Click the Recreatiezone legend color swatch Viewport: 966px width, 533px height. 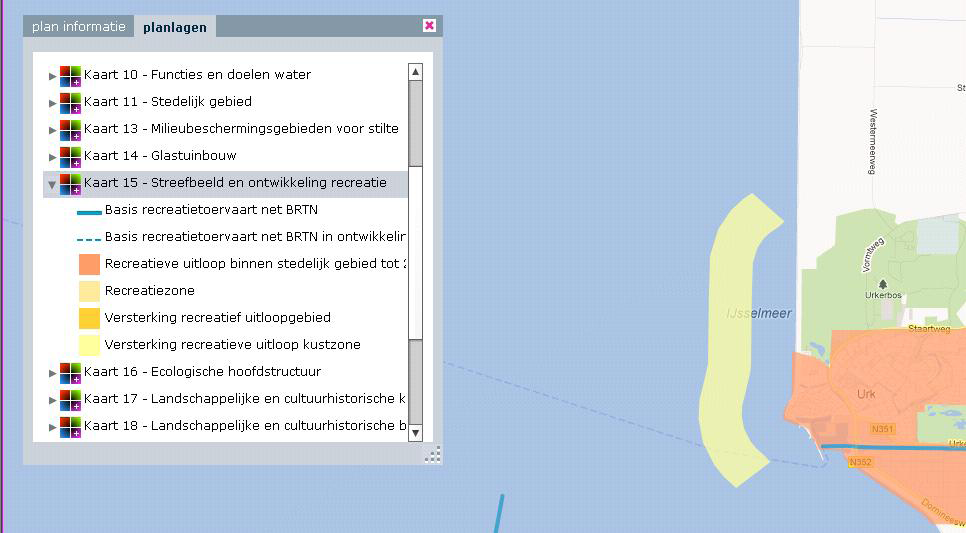(89, 291)
